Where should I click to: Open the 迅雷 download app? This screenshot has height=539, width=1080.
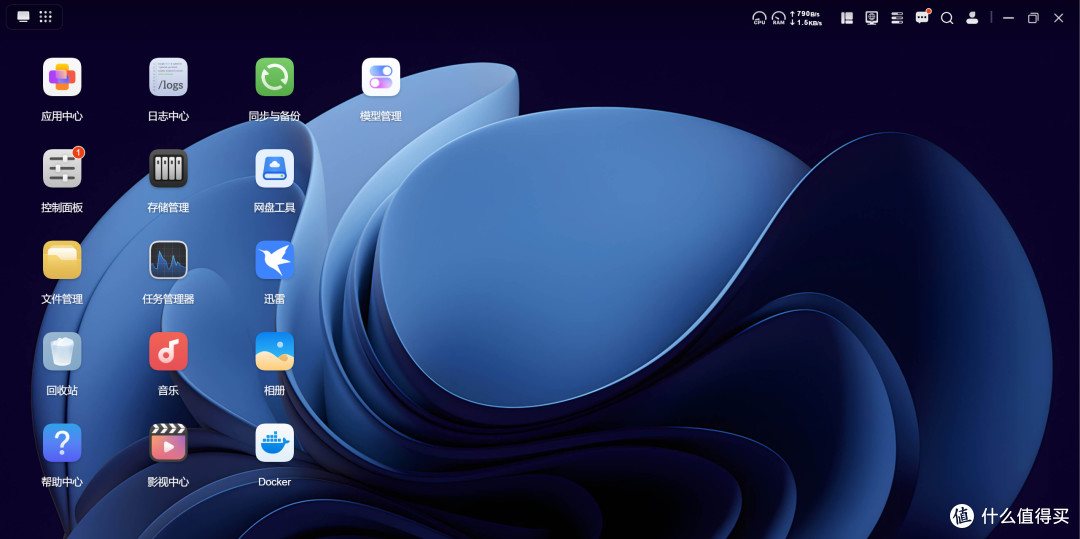click(x=274, y=260)
